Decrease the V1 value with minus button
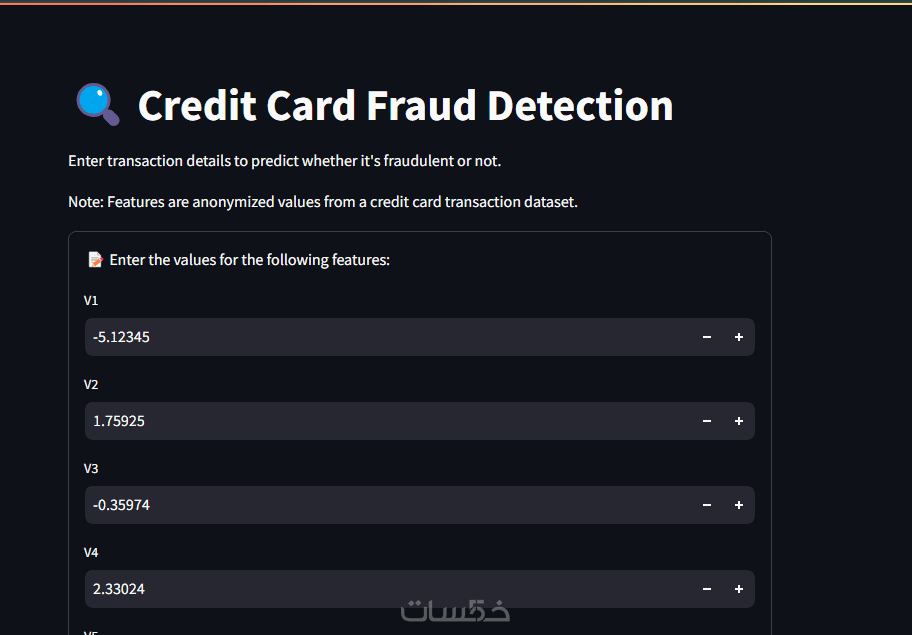The image size is (912, 635). (707, 337)
